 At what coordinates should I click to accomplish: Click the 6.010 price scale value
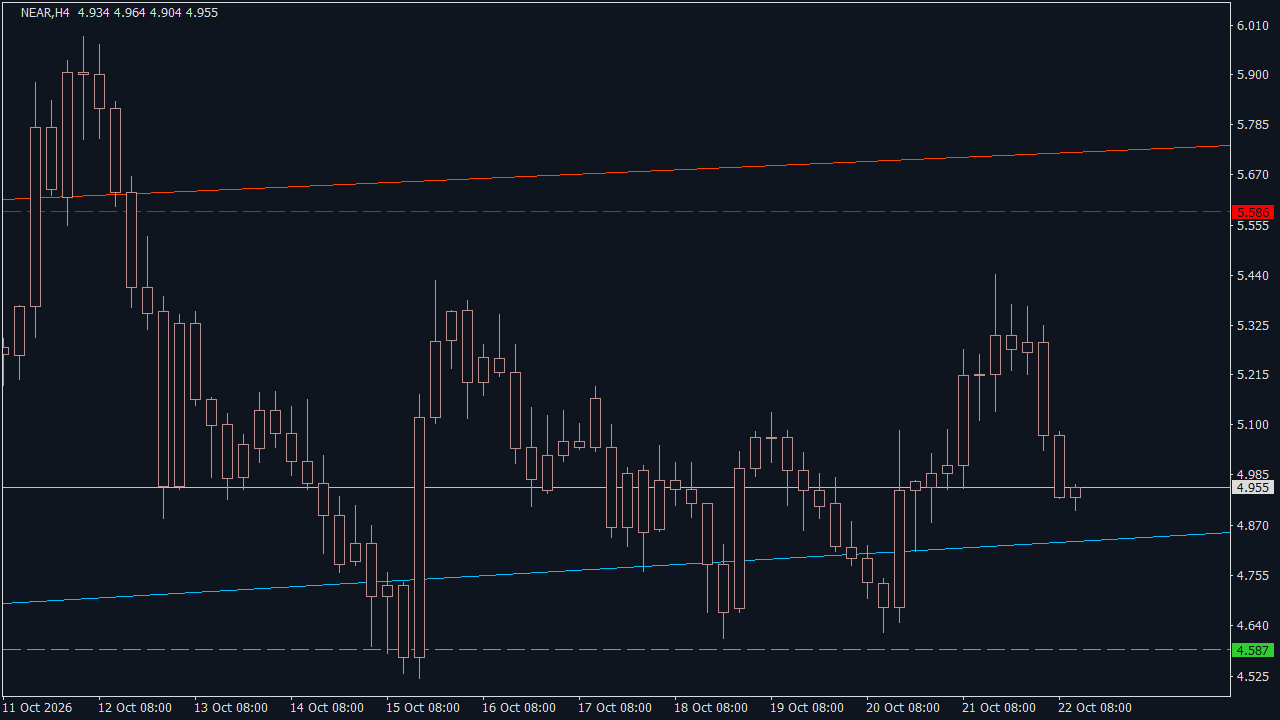[1253, 25]
